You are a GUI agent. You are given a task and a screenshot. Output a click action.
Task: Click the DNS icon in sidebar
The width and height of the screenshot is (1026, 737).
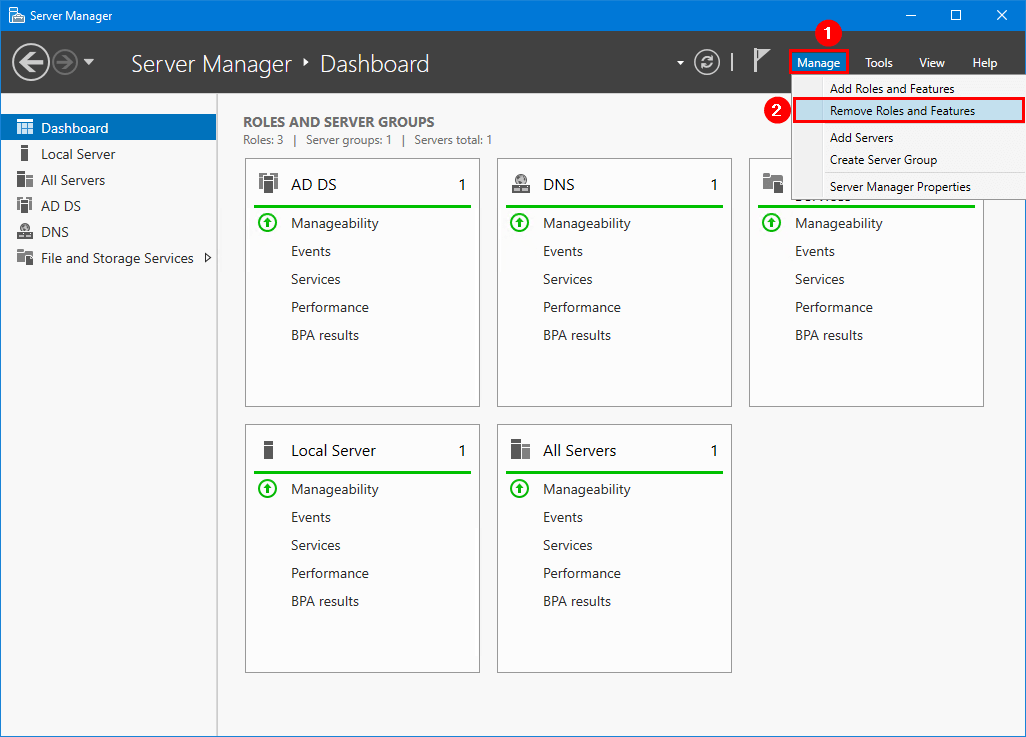pyautogui.click(x=25, y=232)
